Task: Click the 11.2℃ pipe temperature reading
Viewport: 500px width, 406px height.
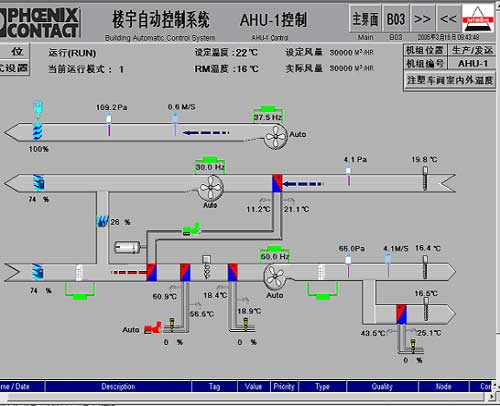Action: 258,209
